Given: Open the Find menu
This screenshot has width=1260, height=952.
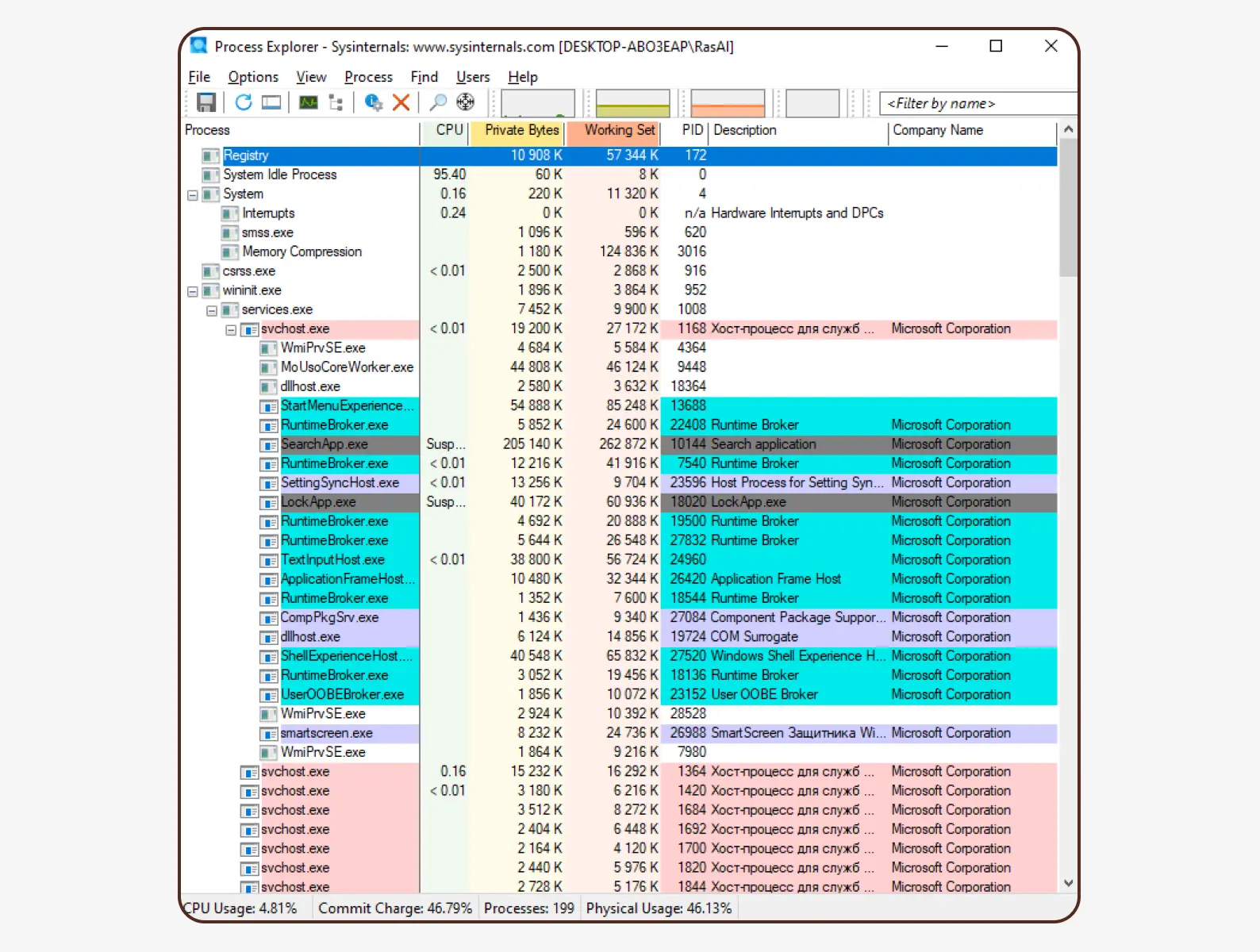Looking at the screenshot, I should tap(424, 77).
